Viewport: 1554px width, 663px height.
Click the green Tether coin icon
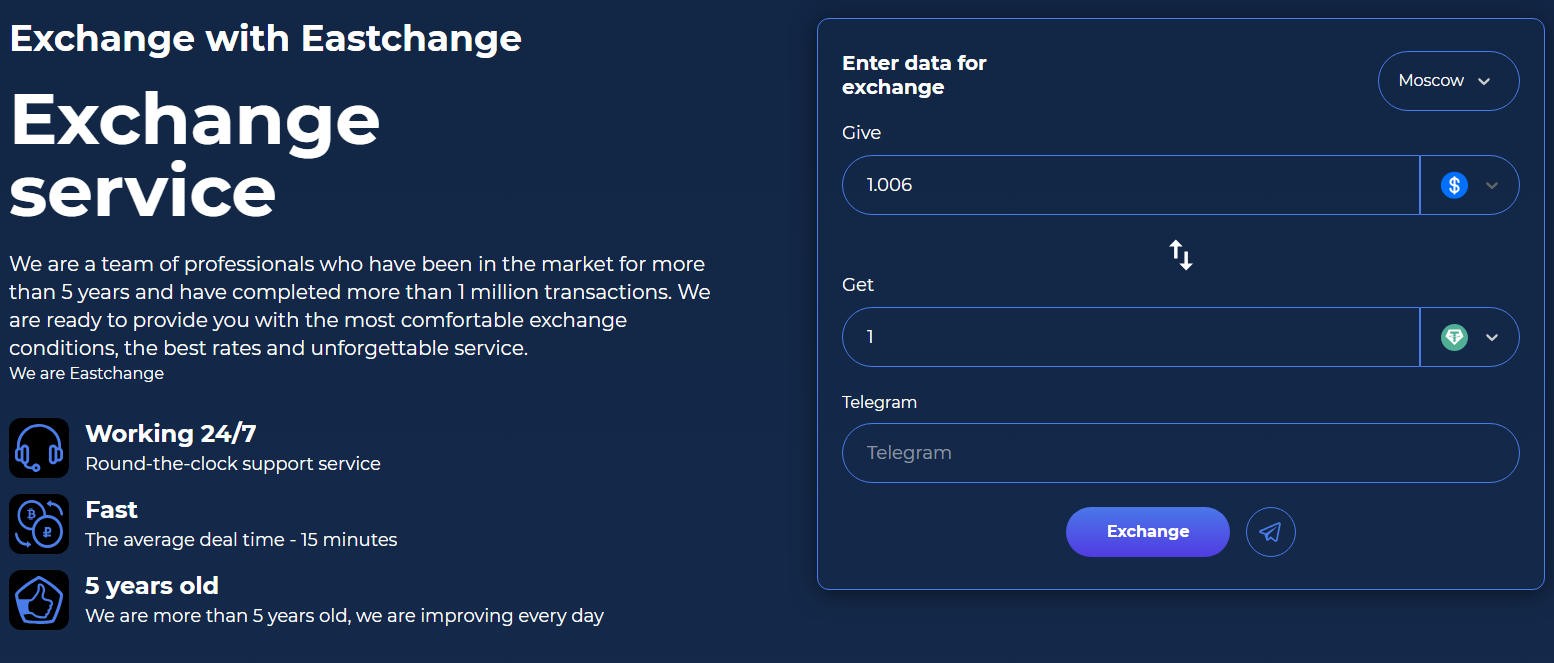[x=1454, y=337]
